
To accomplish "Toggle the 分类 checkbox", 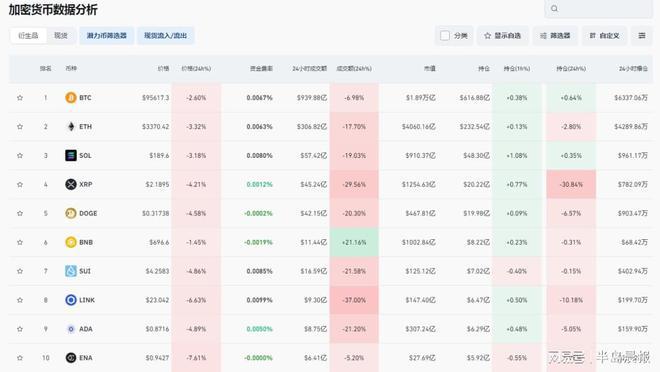I will click(445, 36).
